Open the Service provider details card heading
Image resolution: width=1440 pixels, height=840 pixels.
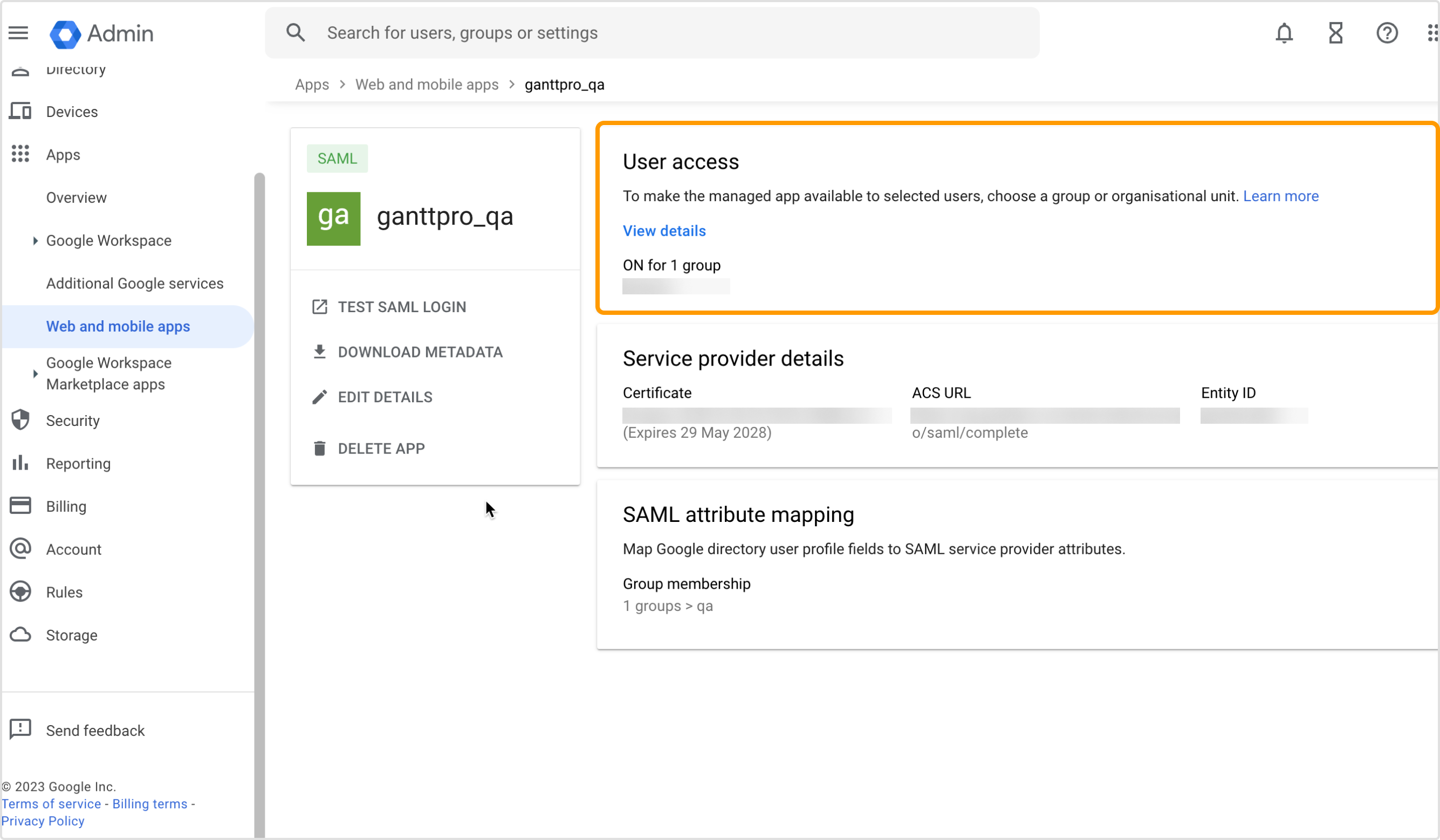(733, 359)
